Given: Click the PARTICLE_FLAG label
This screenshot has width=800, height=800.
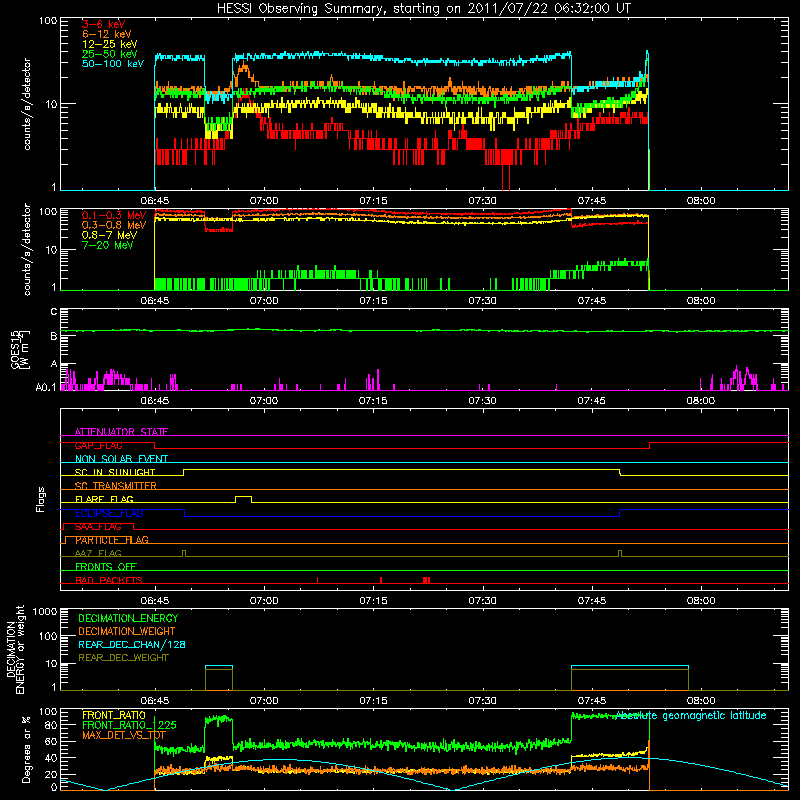Looking at the screenshot, I should [112, 540].
